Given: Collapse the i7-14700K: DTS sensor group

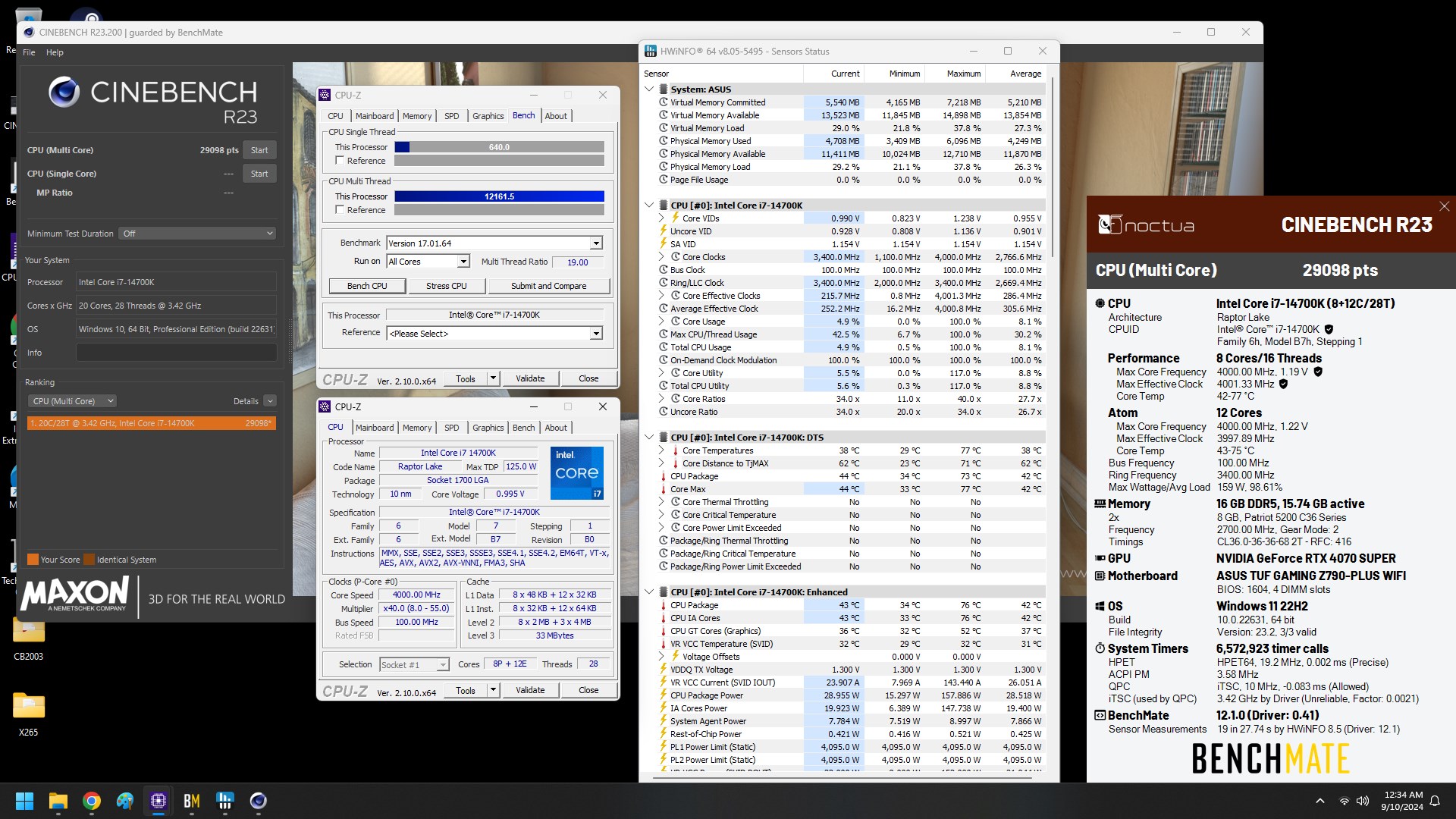Looking at the screenshot, I should (649, 438).
